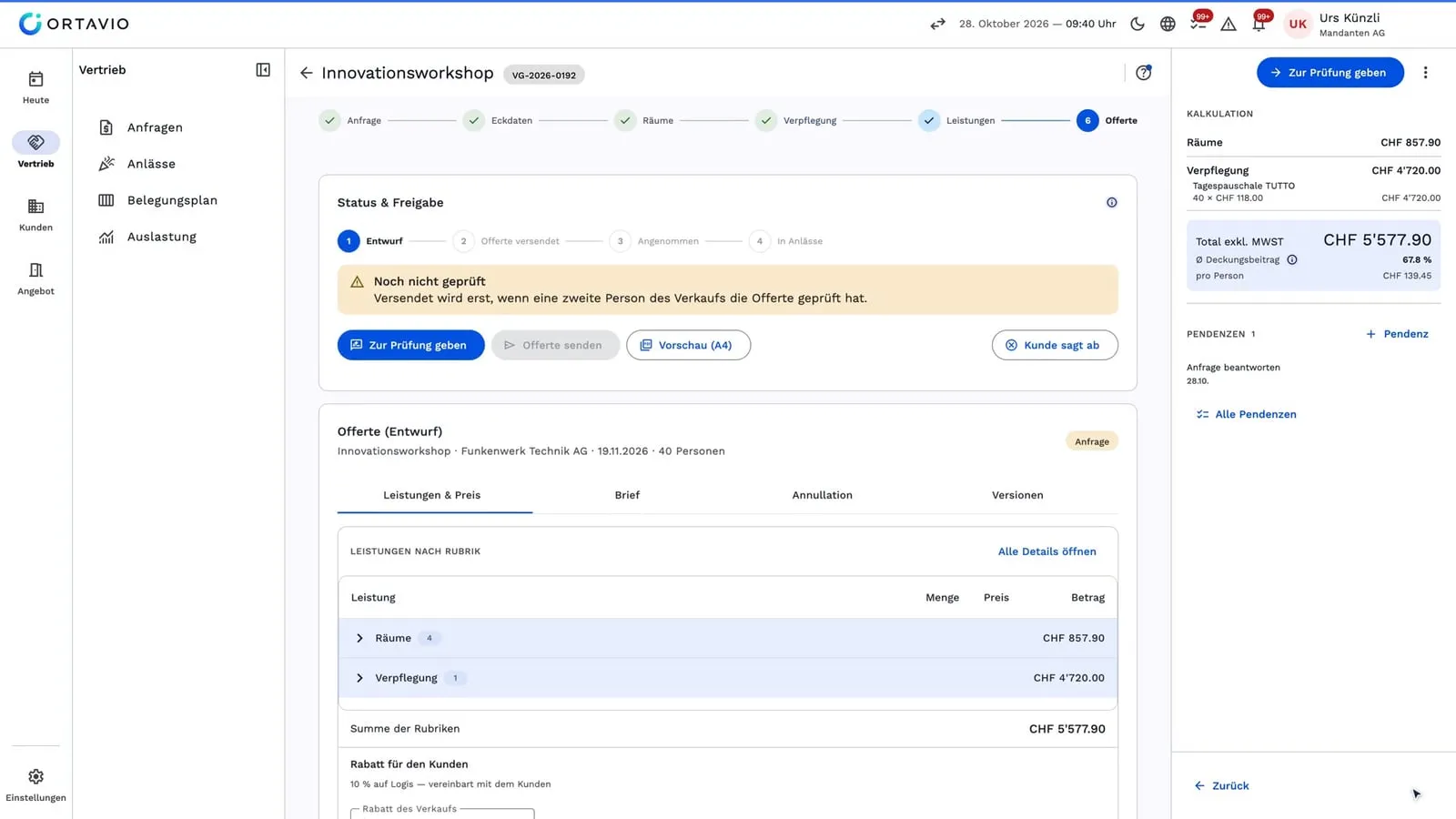Open the three-dot more options menu
1456x819 pixels.
1426,73
